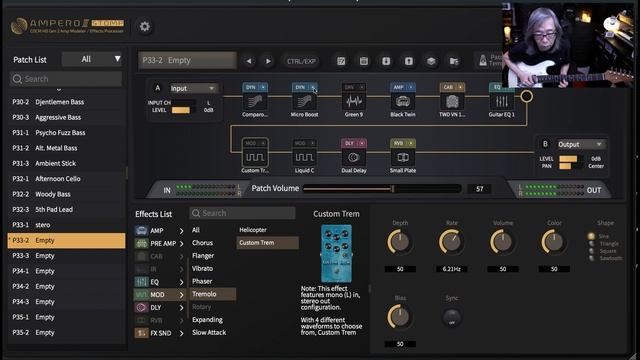The width and height of the screenshot is (640, 360).
Task: Choose Chorus in modulation subcategories
Action: [x=202, y=242]
